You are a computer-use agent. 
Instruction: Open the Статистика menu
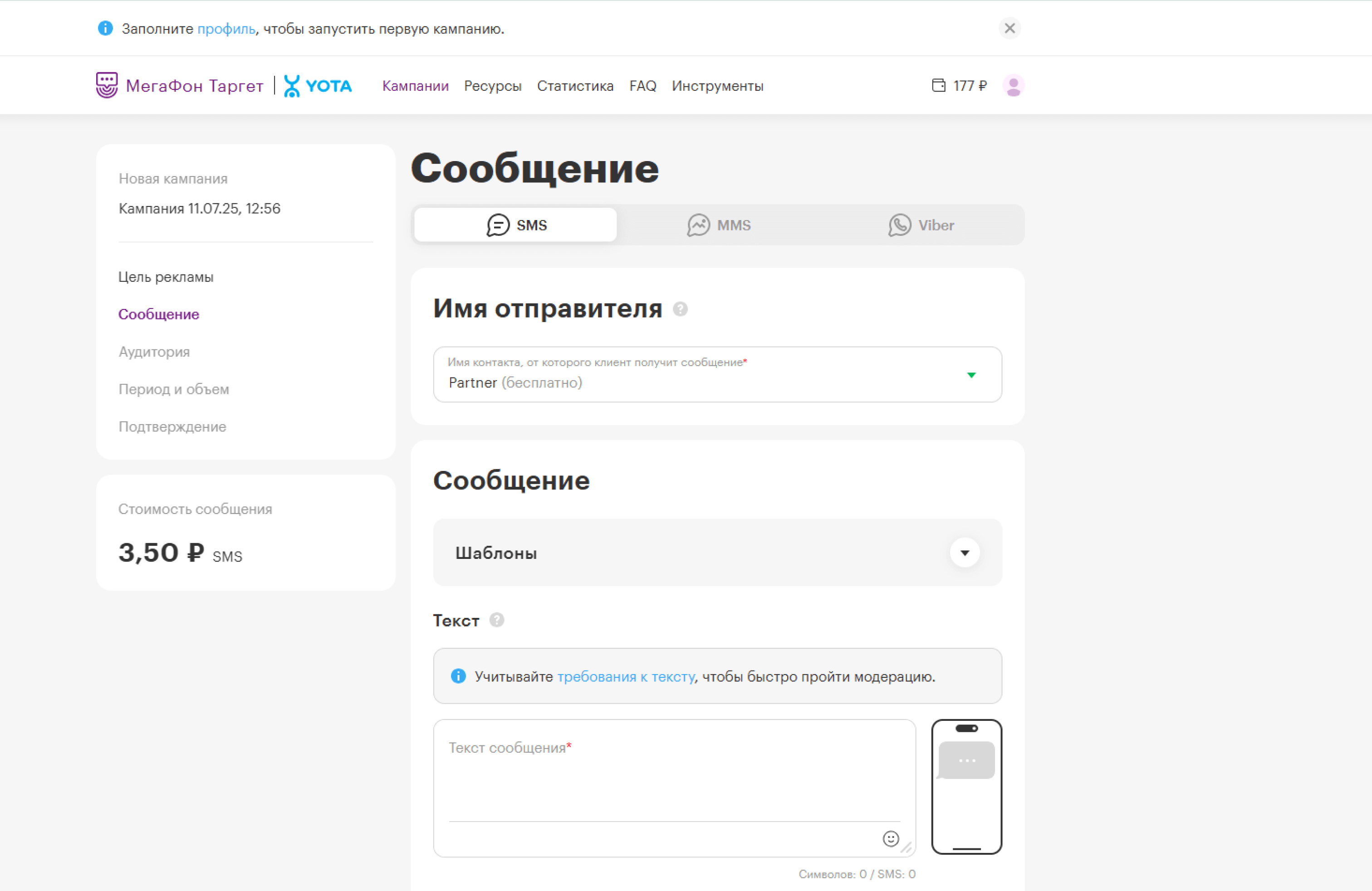click(575, 85)
